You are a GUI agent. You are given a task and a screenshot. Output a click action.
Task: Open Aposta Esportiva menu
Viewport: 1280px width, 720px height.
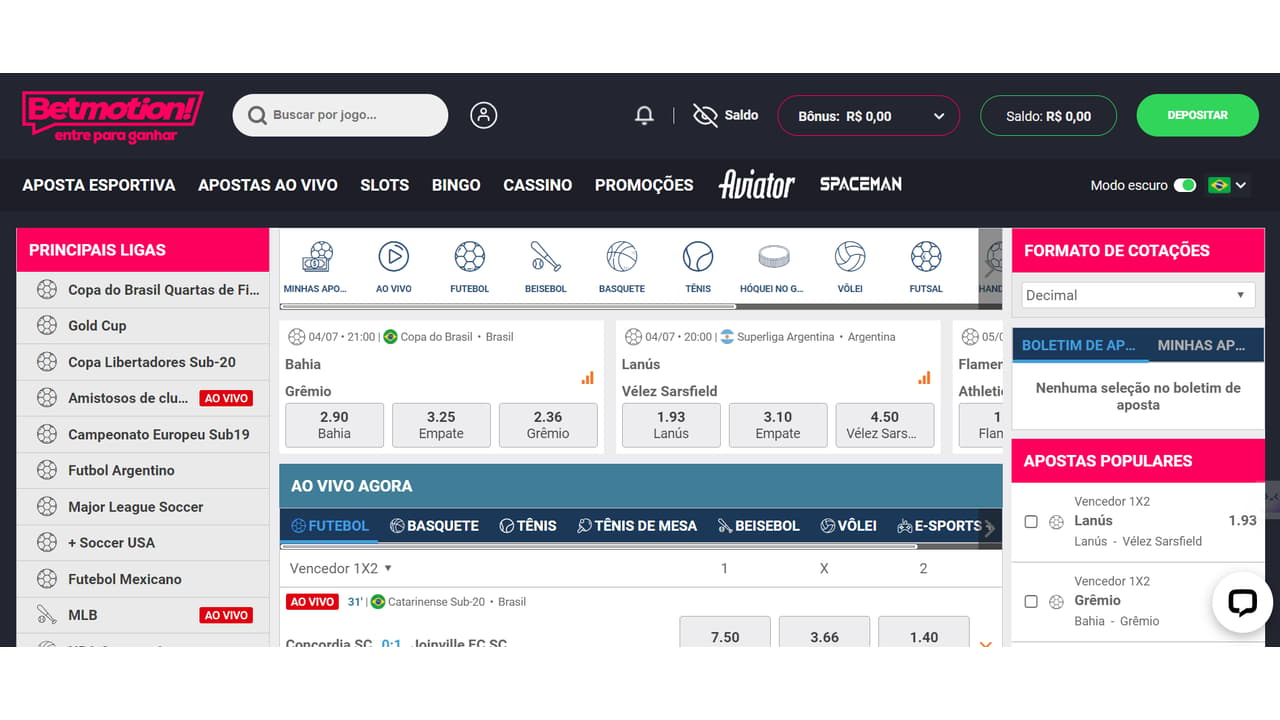(99, 185)
